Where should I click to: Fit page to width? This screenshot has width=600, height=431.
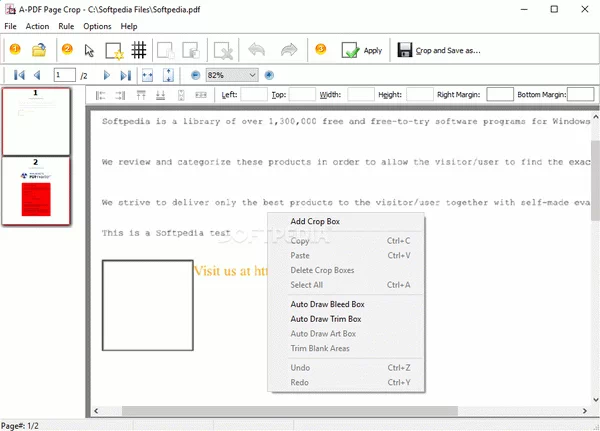[x=147, y=75]
